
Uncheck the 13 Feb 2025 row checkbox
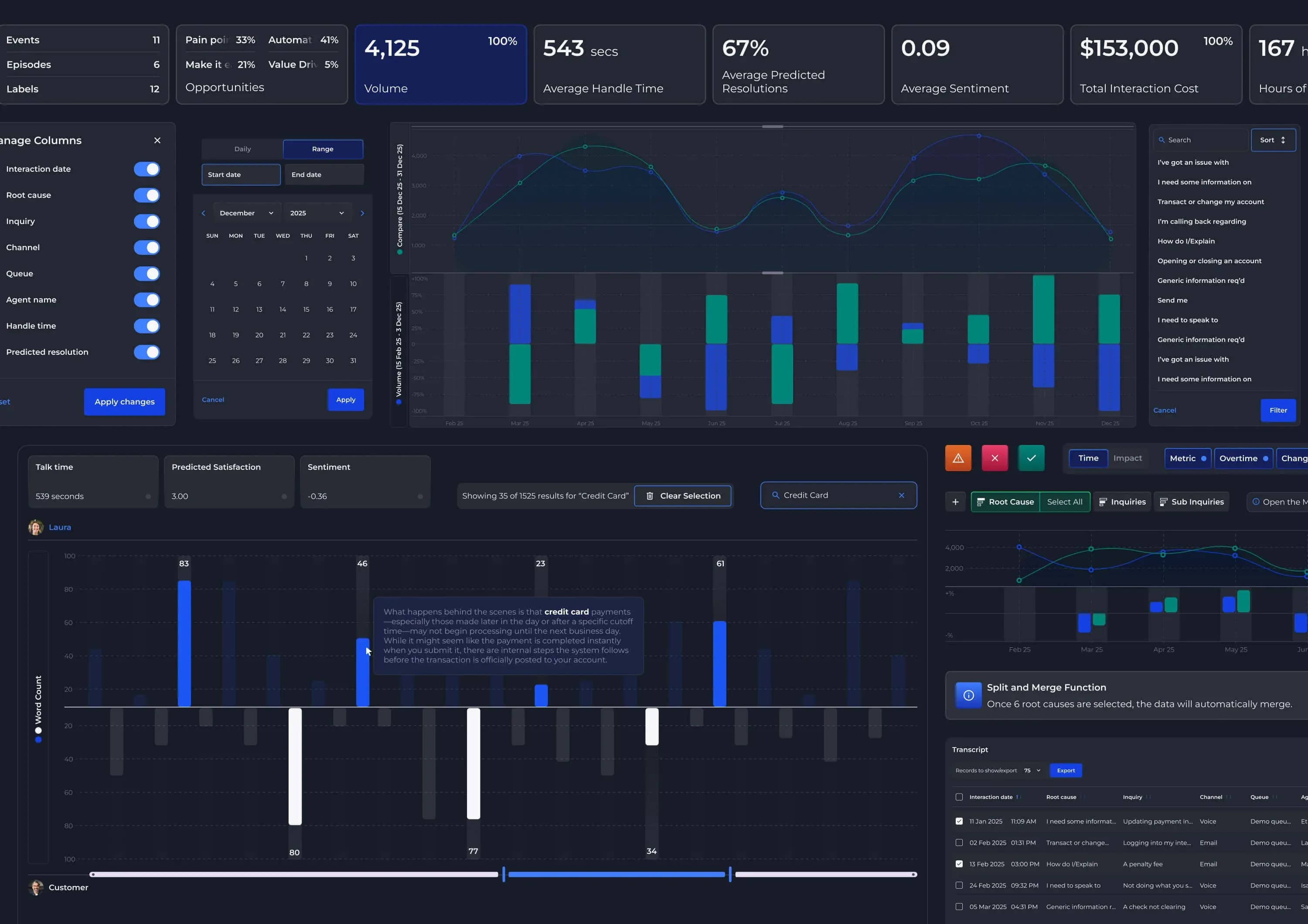pyautogui.click(x=959, y=864)
